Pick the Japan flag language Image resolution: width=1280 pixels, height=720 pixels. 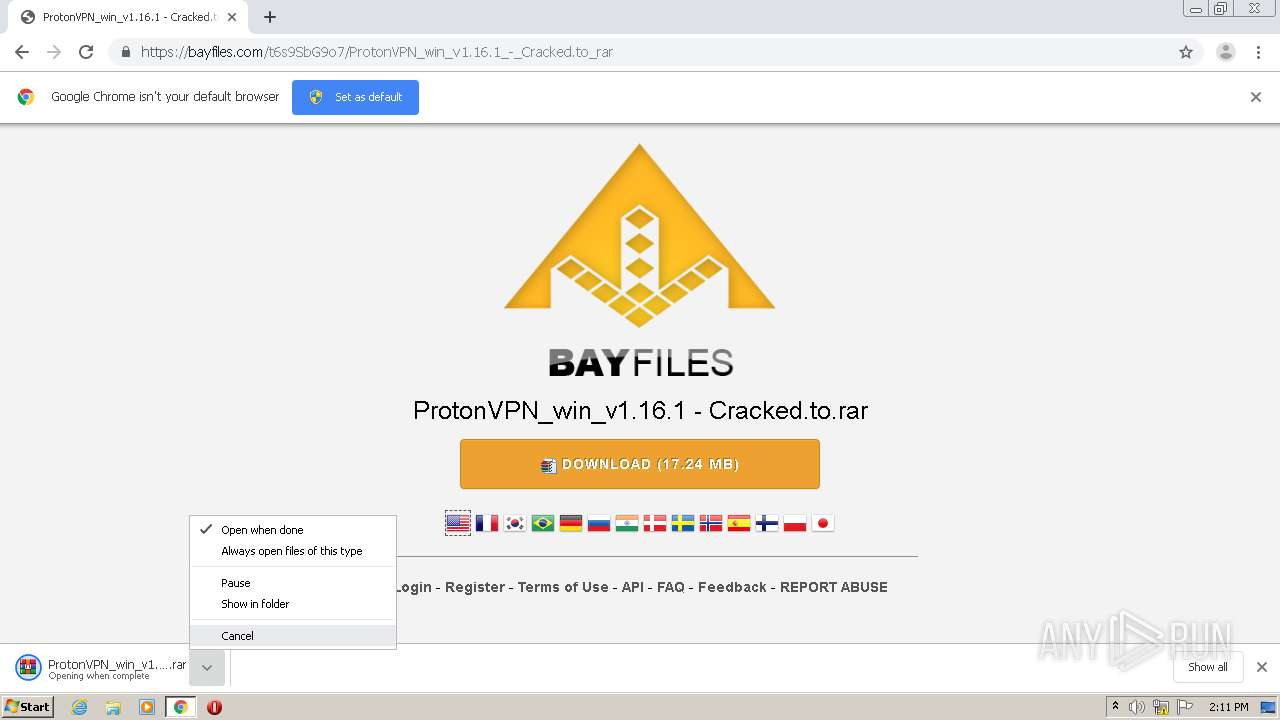(823, 523)
